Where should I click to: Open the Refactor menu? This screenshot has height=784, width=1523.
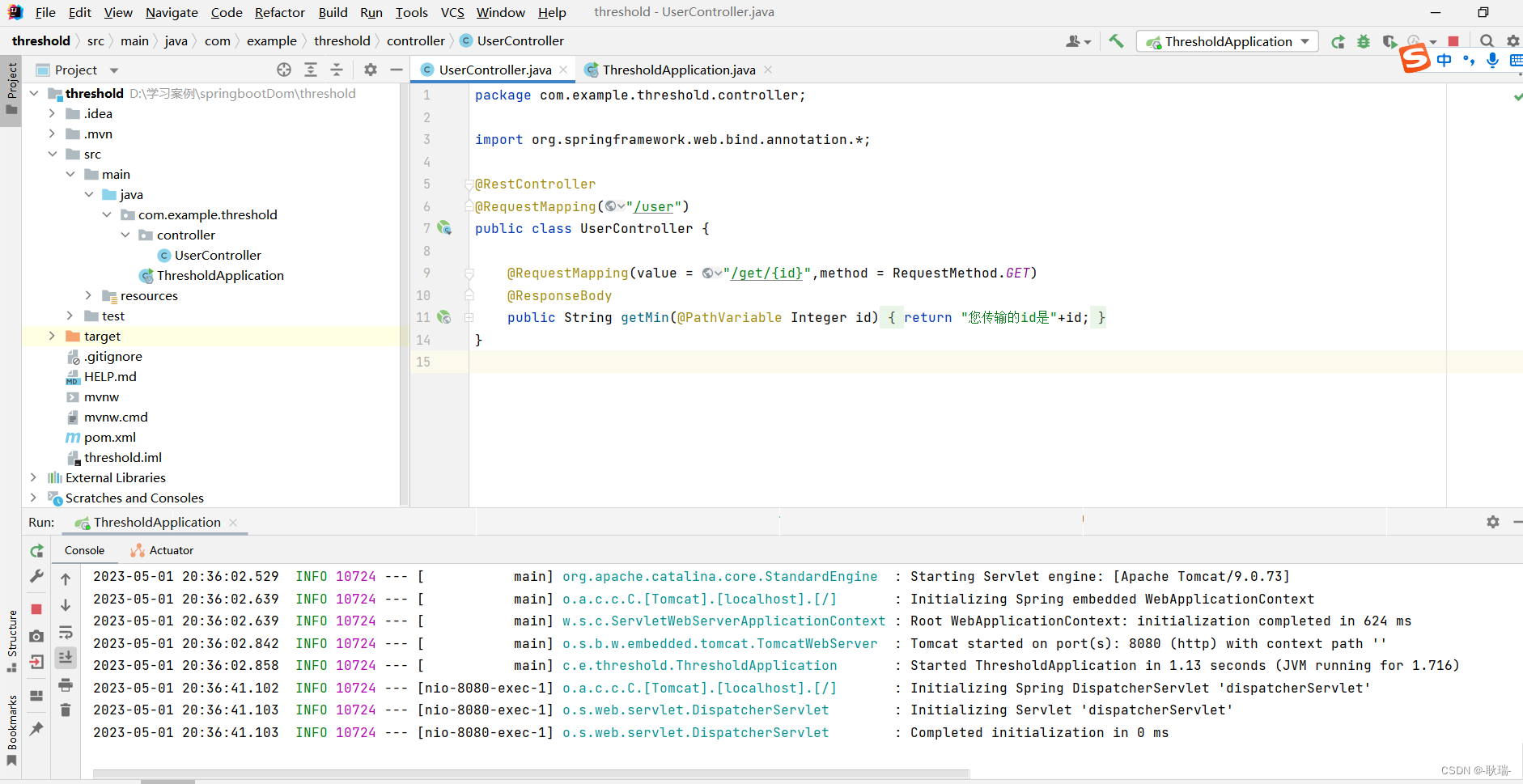click(279, 12)
